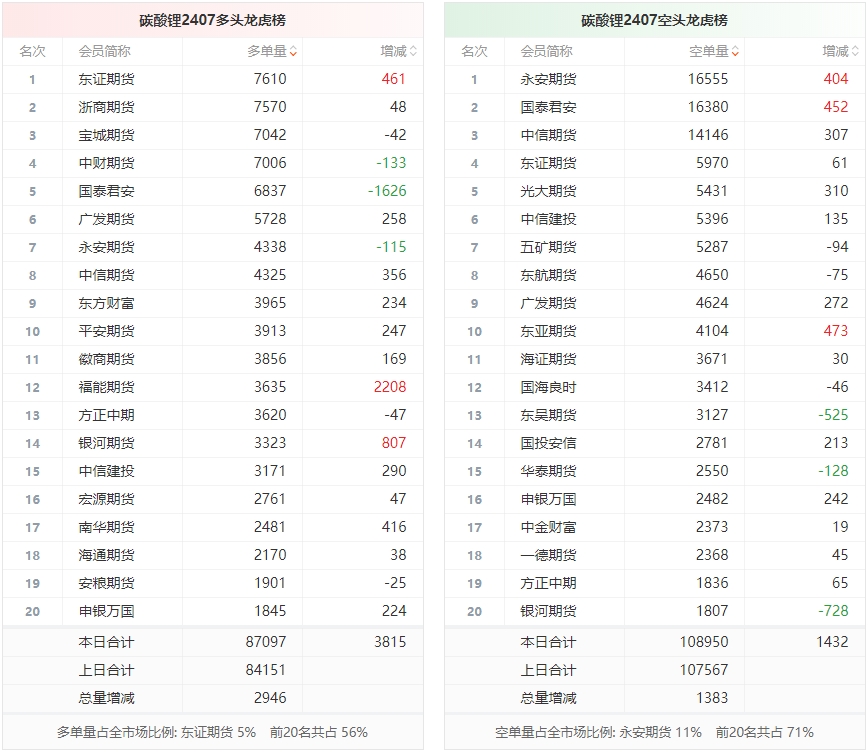Select 徽商期货 row name
Viewport: 868px width, 753px height.
click(x=106, y=359)
